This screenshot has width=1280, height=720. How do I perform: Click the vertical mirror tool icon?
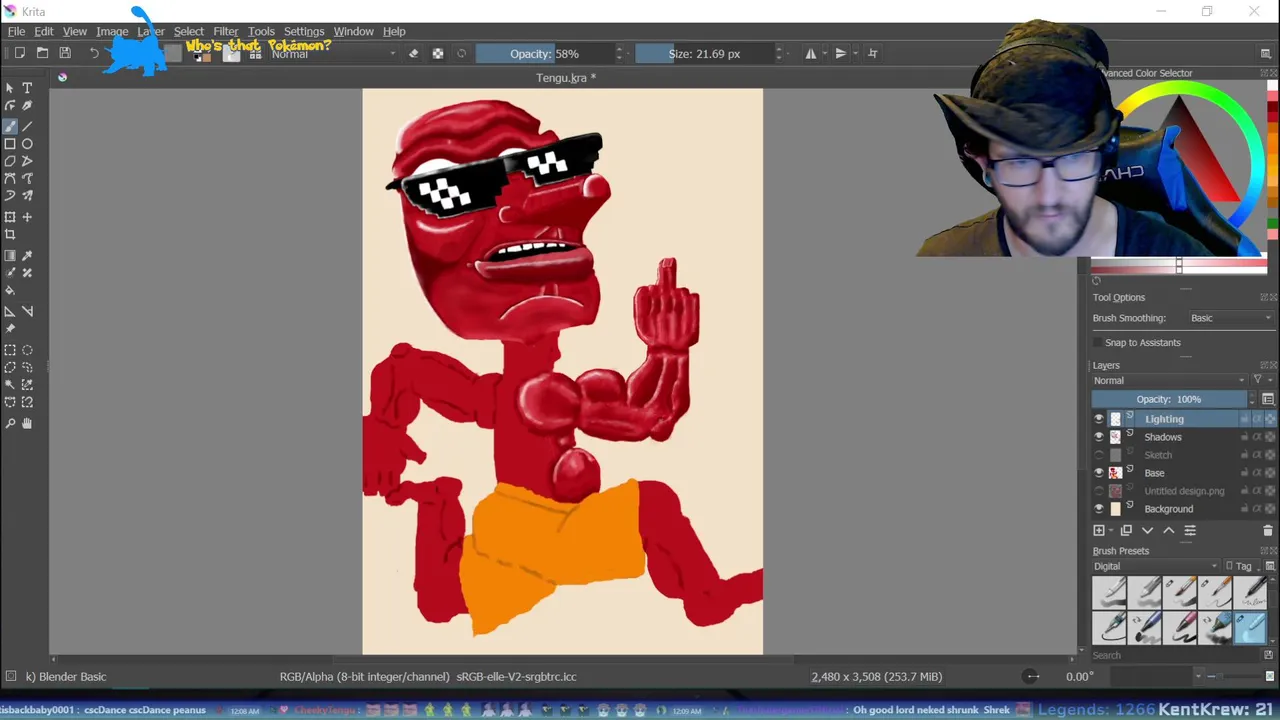(841, 53)
